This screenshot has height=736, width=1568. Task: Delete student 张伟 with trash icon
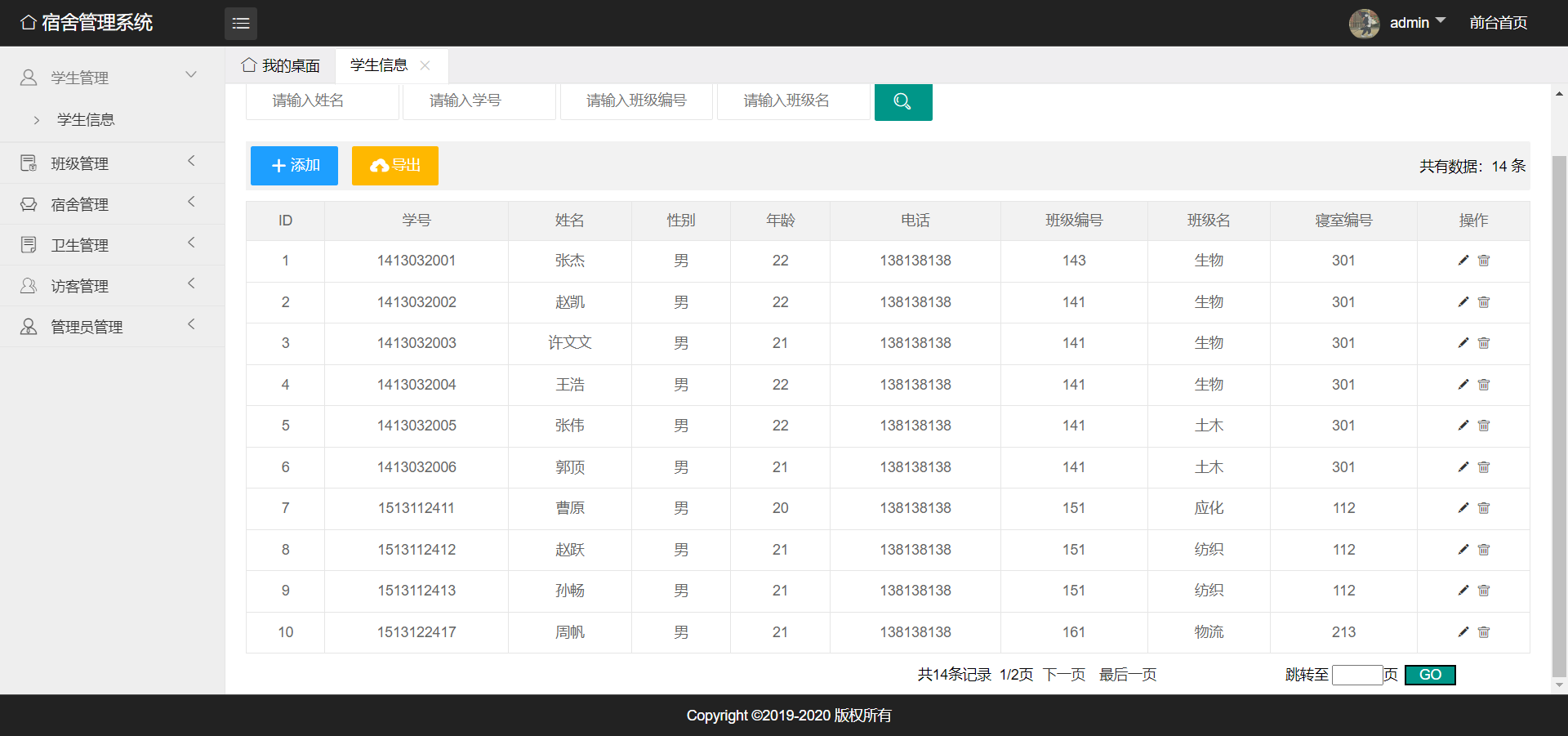coord(1484,426)
